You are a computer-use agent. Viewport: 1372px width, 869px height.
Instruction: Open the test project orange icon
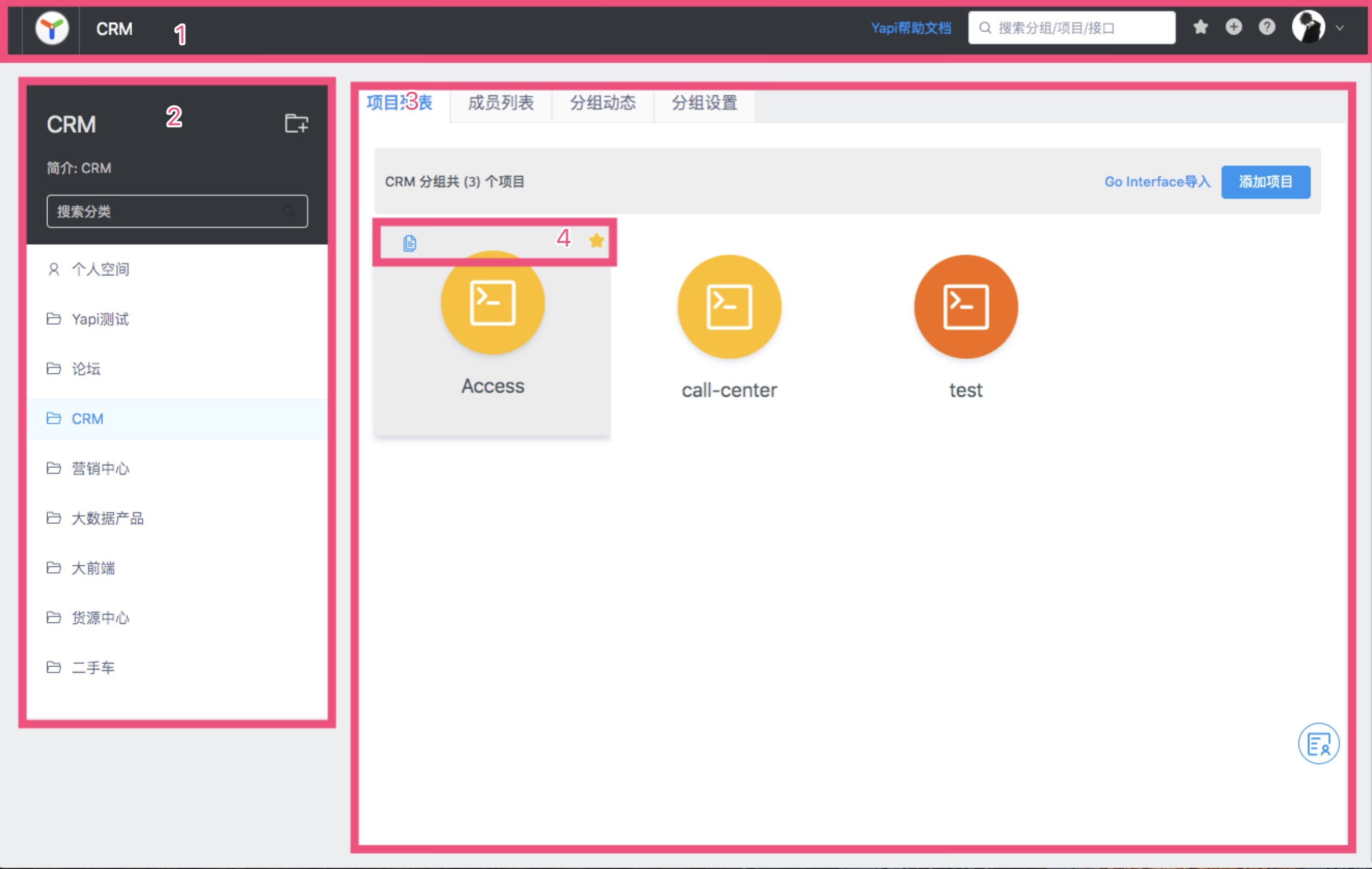point(965,306)
